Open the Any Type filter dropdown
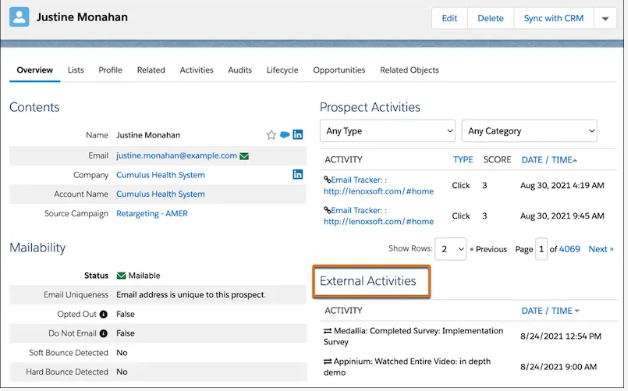Screen dimensions: 628x391 [x=387, y=131]
